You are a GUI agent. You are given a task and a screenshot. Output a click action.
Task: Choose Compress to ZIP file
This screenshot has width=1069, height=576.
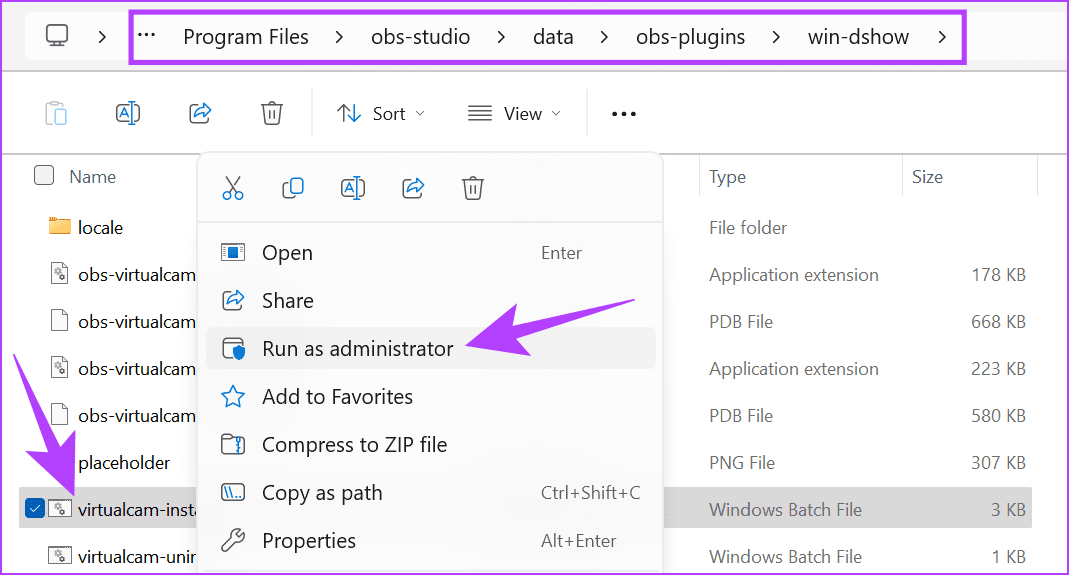(354, 445)
